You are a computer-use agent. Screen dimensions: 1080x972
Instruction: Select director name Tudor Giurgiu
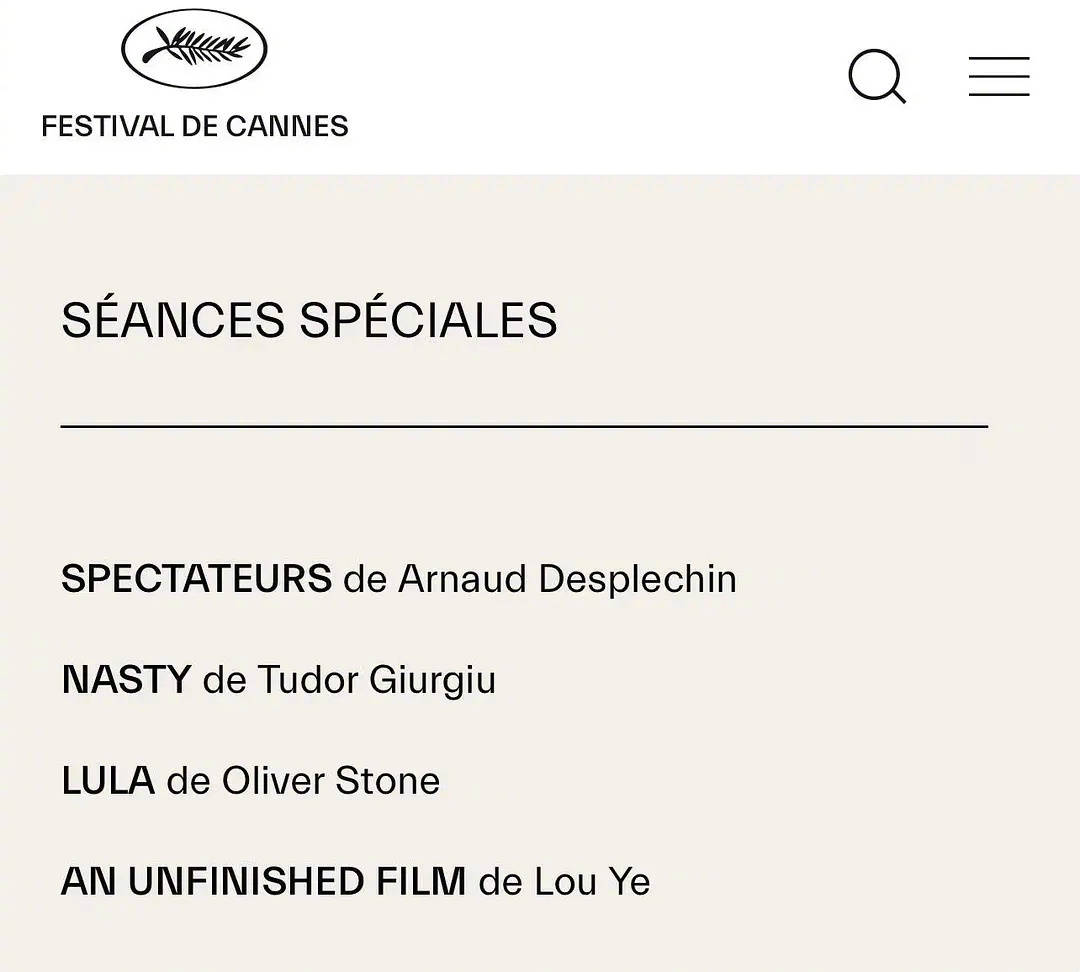coord(376,680)
